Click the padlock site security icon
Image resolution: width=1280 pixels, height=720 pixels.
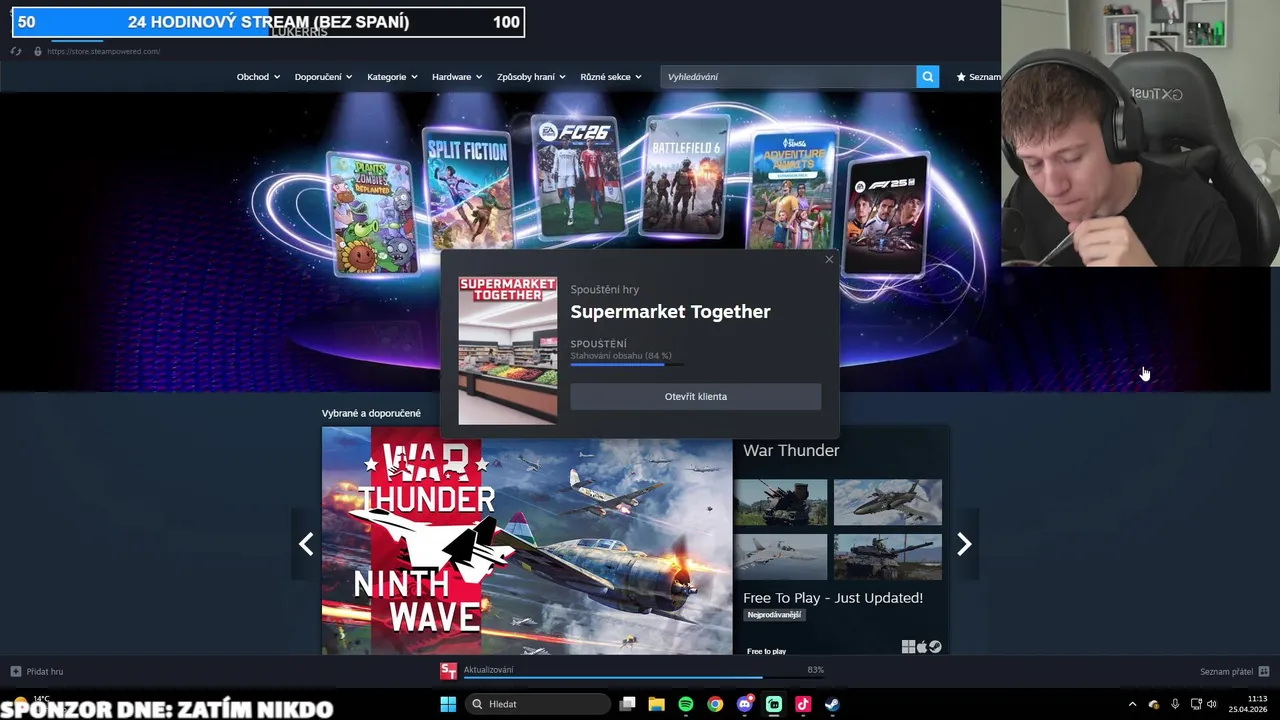[x=38, y=51]
